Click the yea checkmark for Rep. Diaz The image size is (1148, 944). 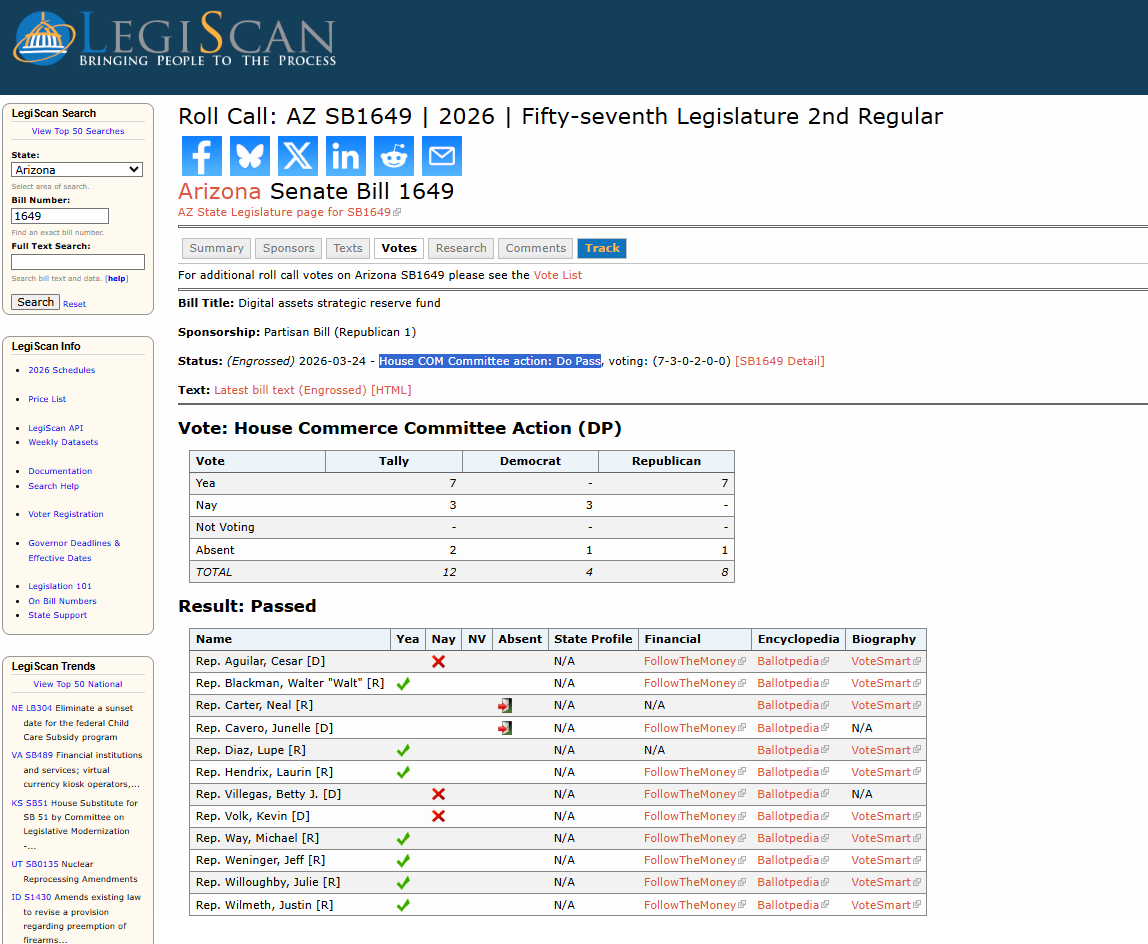point(403,750)
